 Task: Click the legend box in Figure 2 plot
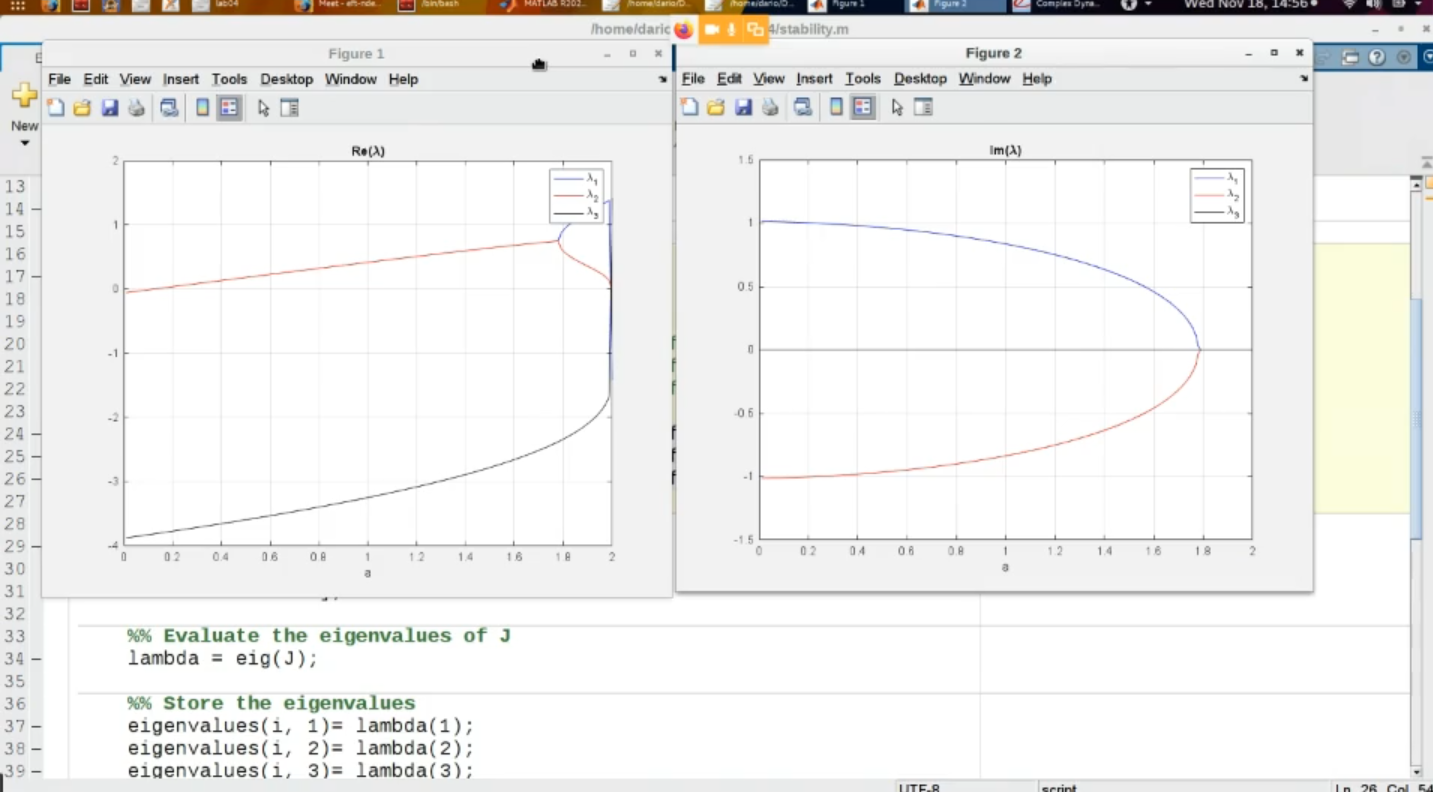[x=1217, y=195]
